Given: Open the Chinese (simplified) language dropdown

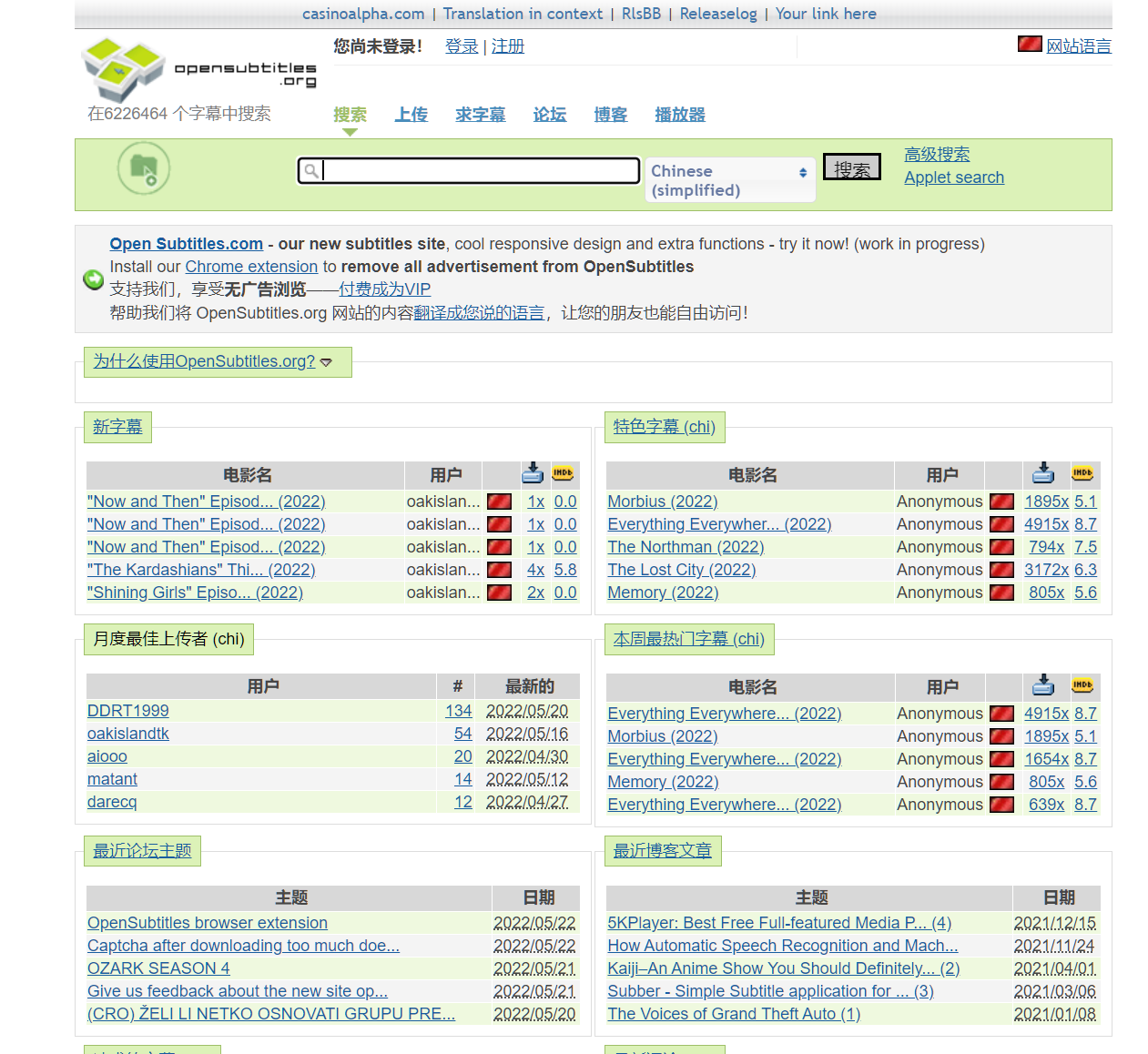Looking at the screenshot, I should coord(730,180).
